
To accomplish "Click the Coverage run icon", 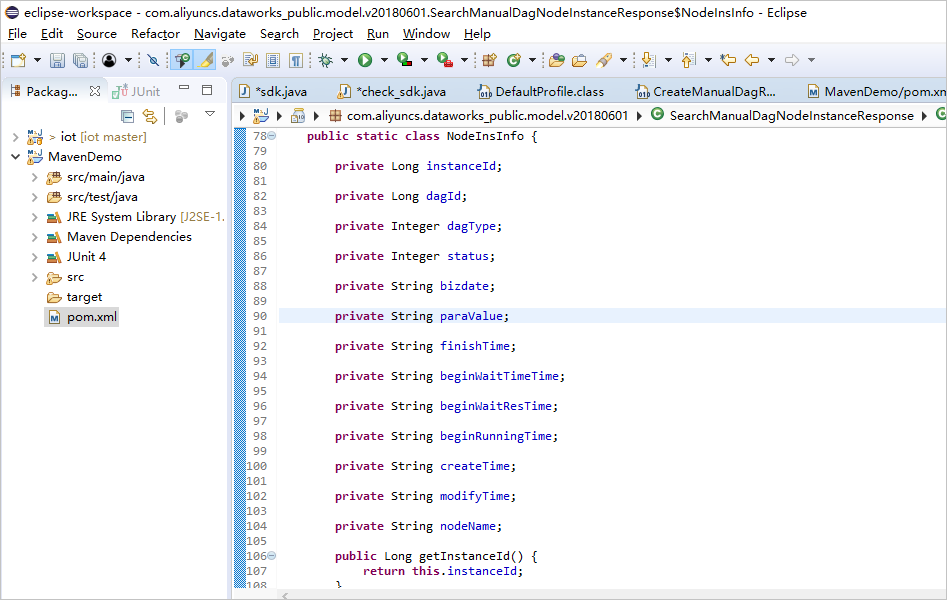I will point(405,60).
